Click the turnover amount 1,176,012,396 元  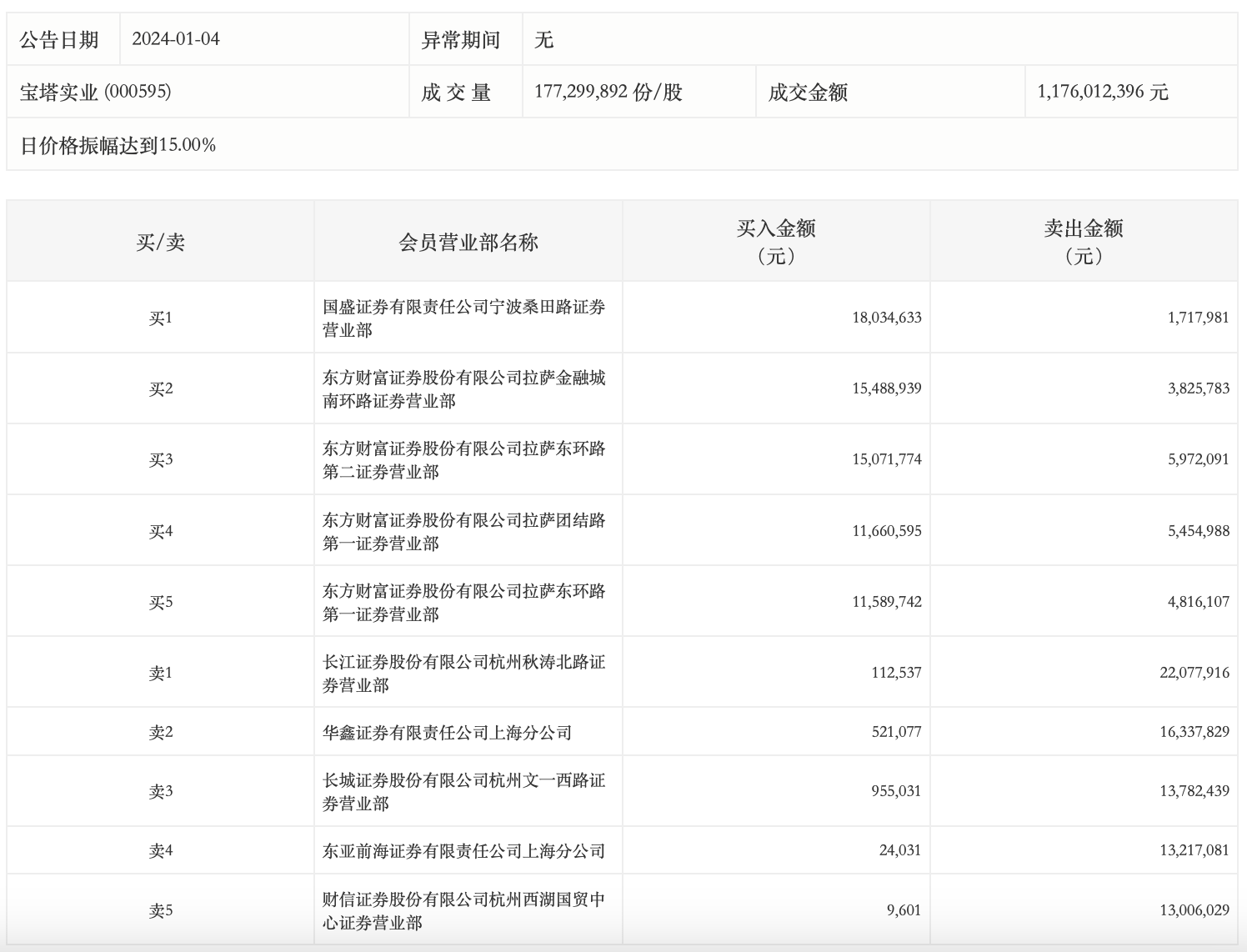coord(1102,92)
